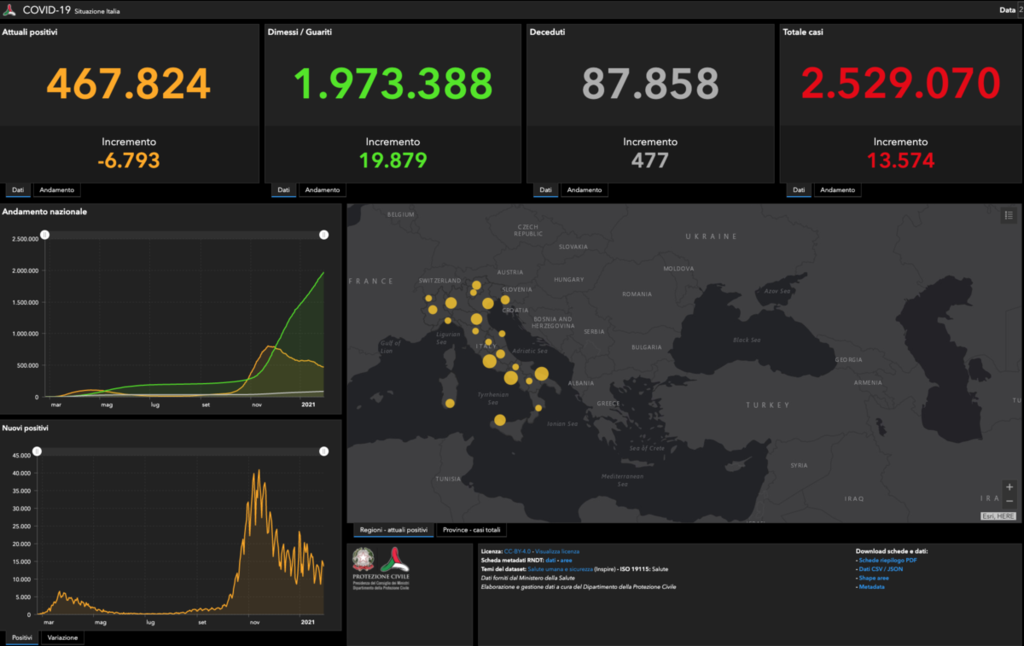This screenshot has width=1024, height=646.
Task: Click the Protezione Civile logo
Action: [x=394, y=562]
